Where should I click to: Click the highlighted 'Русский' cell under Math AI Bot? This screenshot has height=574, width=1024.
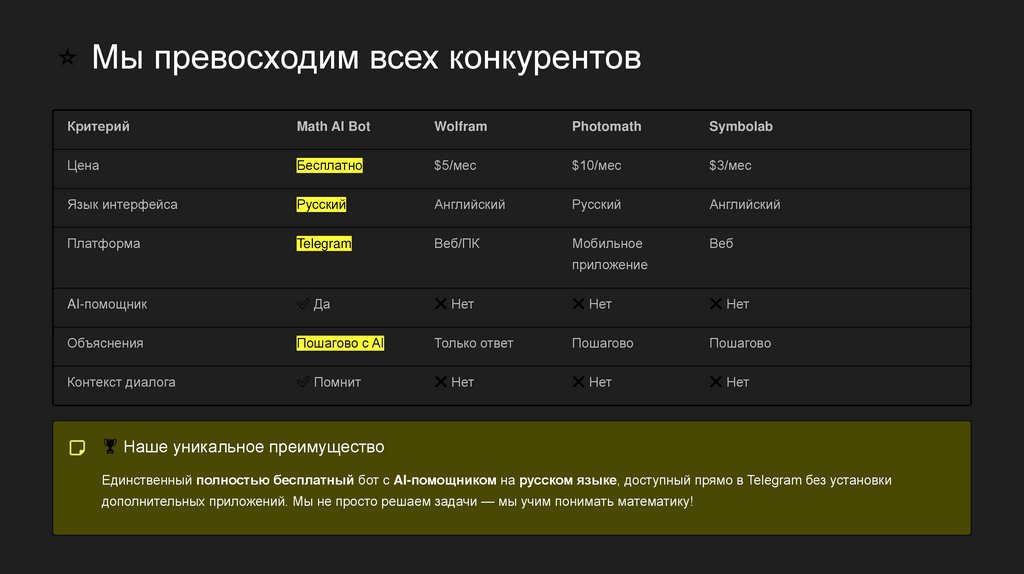[321, 204]
